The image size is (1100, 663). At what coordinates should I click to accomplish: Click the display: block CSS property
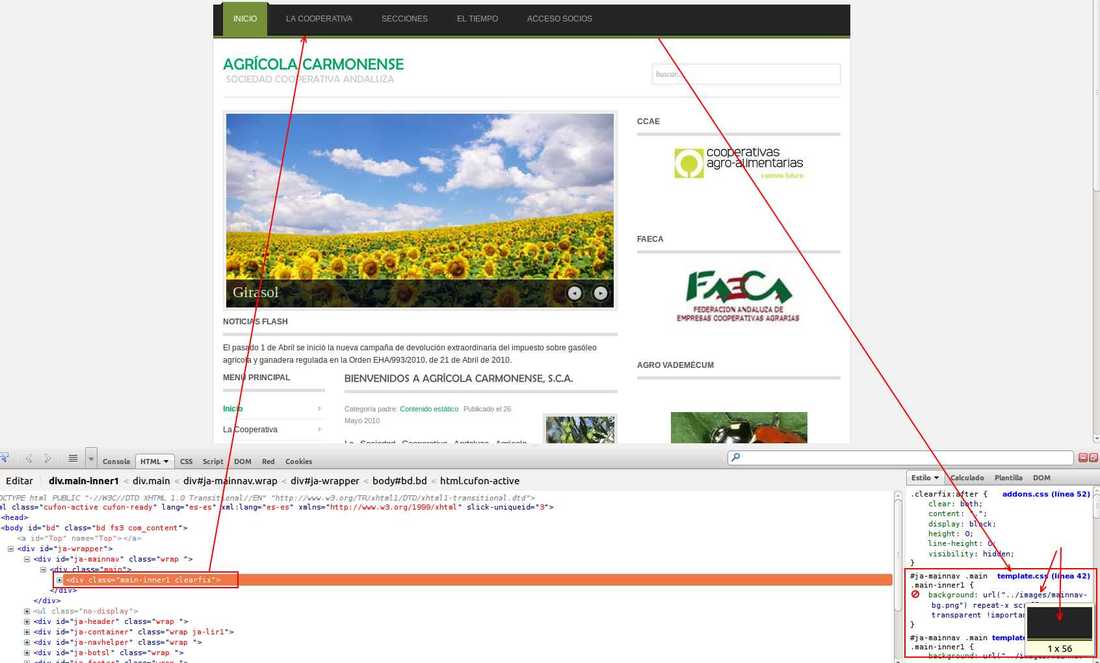tap(962, 524)
